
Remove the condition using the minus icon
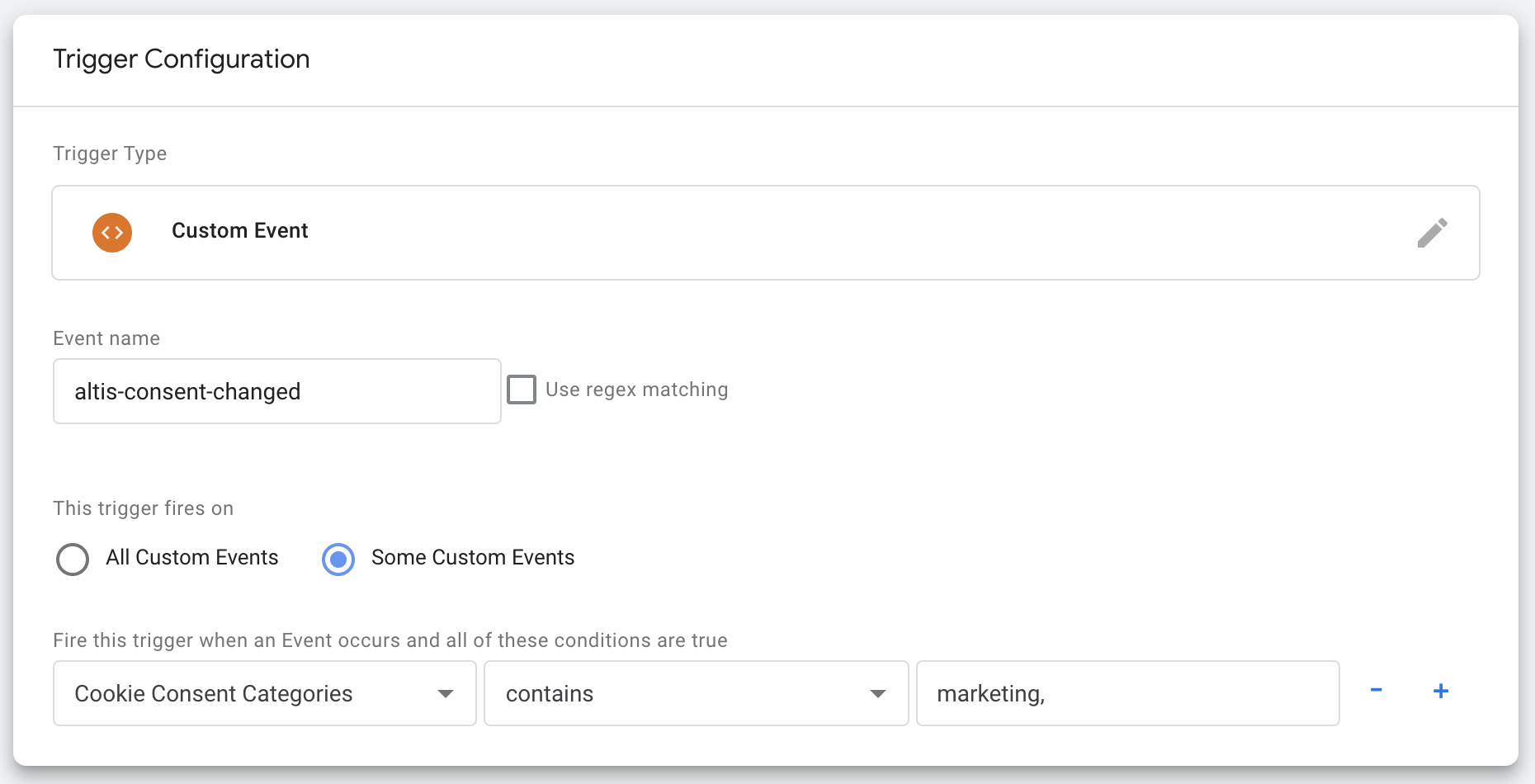tap(1376, 692)
